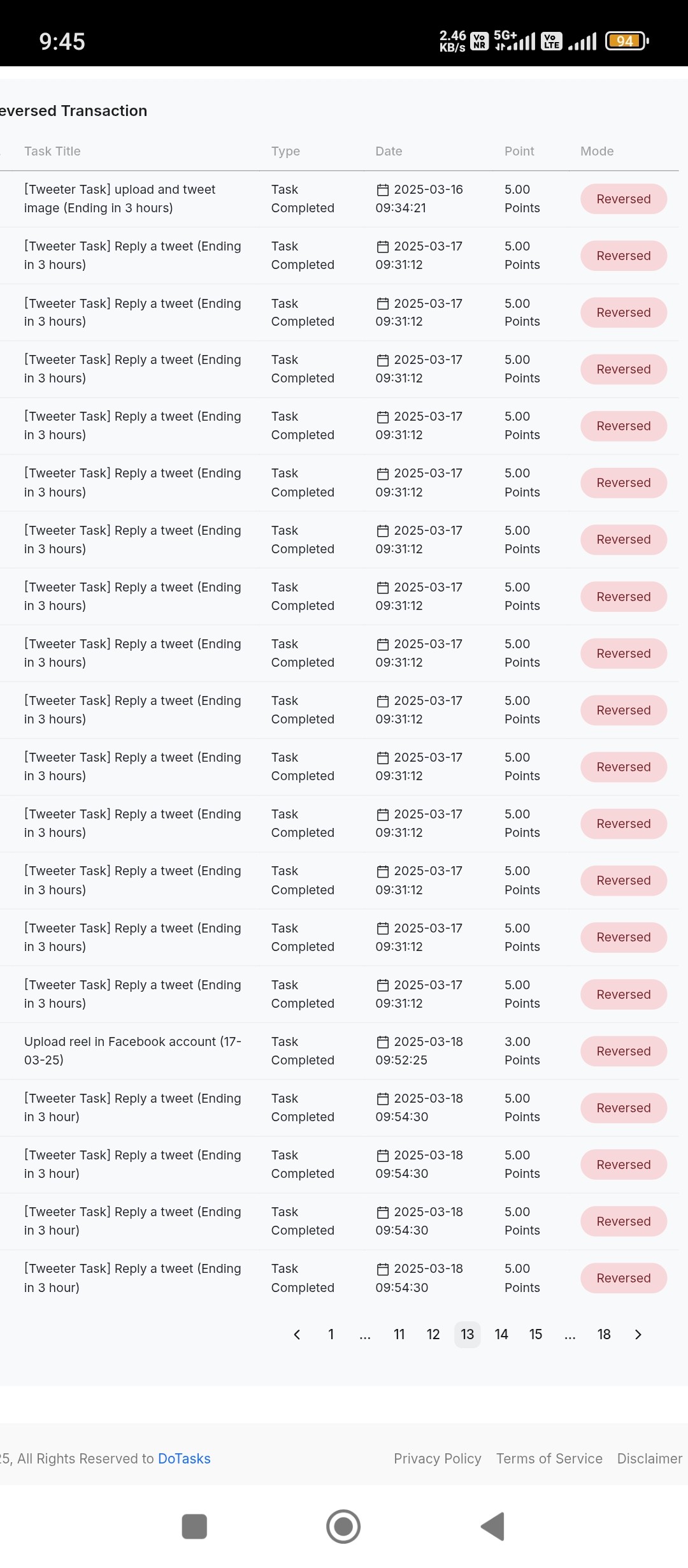Go to next page using right chevron

coord(638,1334)
